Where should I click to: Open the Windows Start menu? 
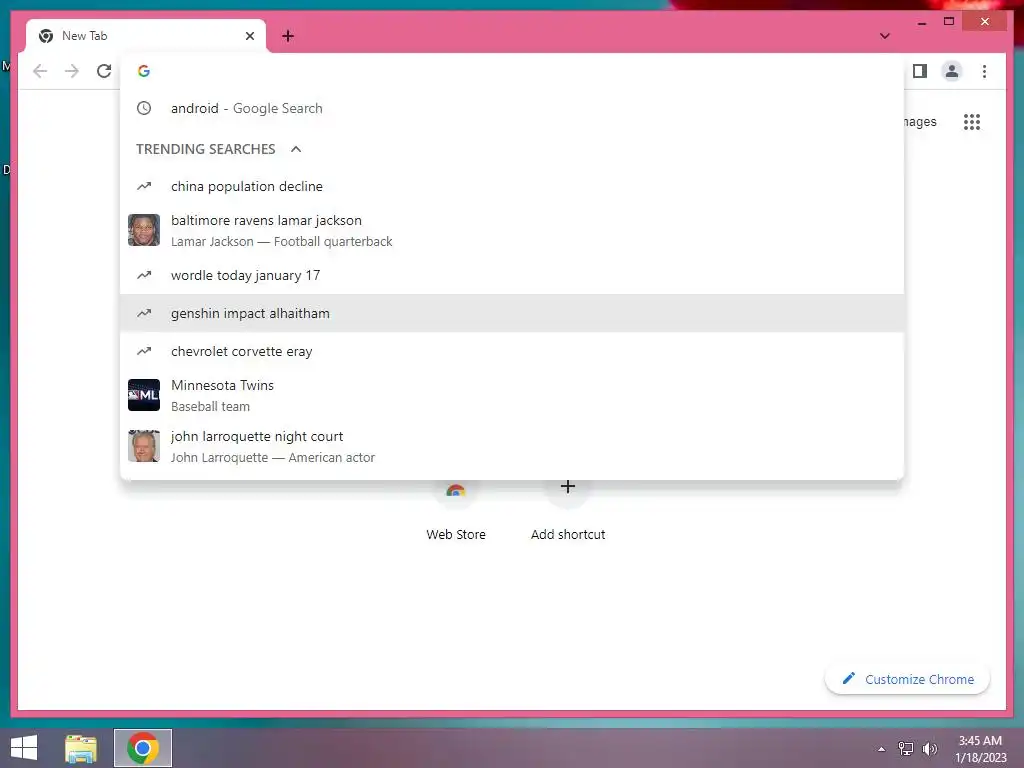click(24, 748)
